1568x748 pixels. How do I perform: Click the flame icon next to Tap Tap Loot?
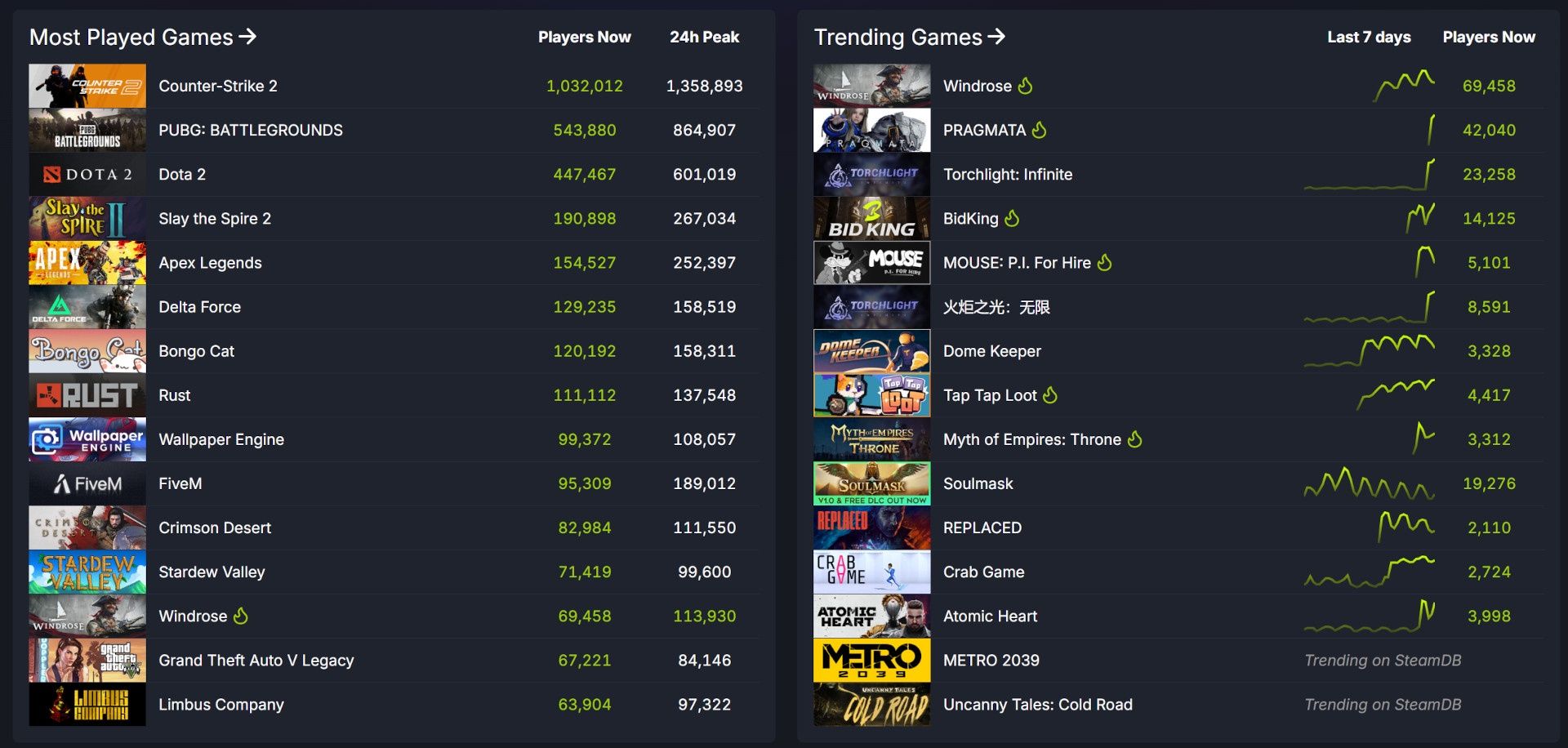point(1050,394)
